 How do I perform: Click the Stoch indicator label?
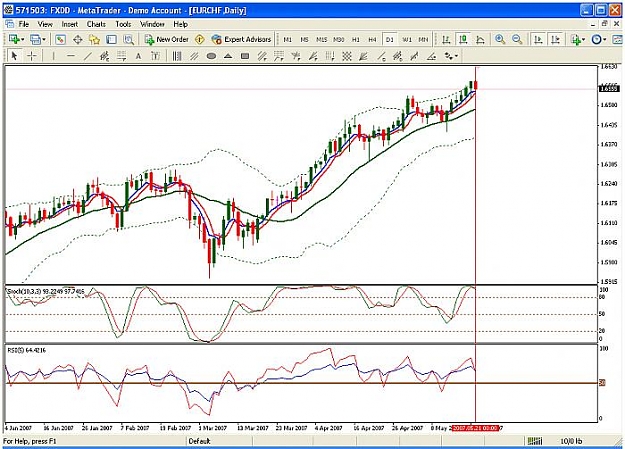pyautogui.click(x=46, y=291)
